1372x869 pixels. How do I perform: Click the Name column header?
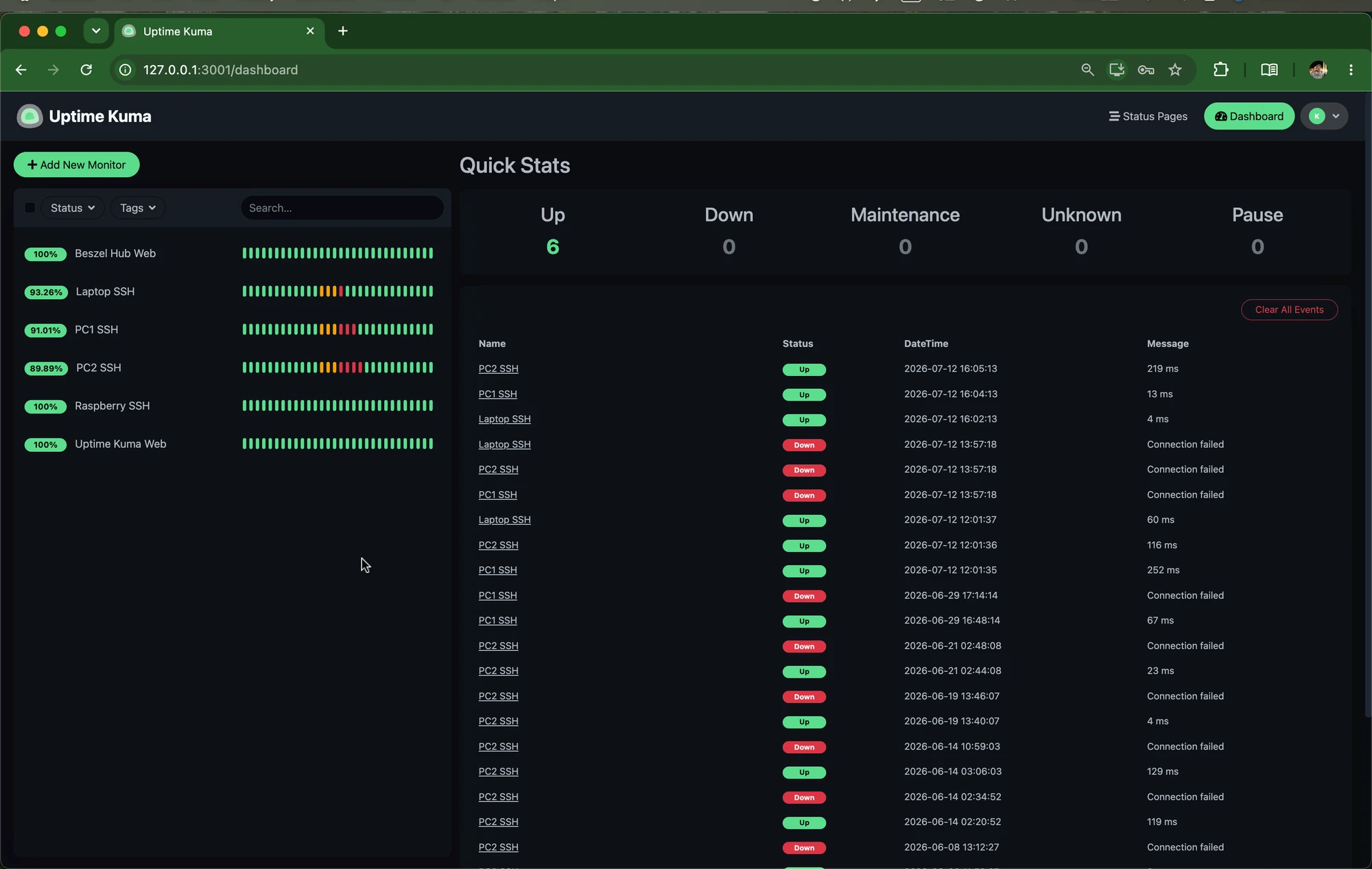click(x=492, y=344)
